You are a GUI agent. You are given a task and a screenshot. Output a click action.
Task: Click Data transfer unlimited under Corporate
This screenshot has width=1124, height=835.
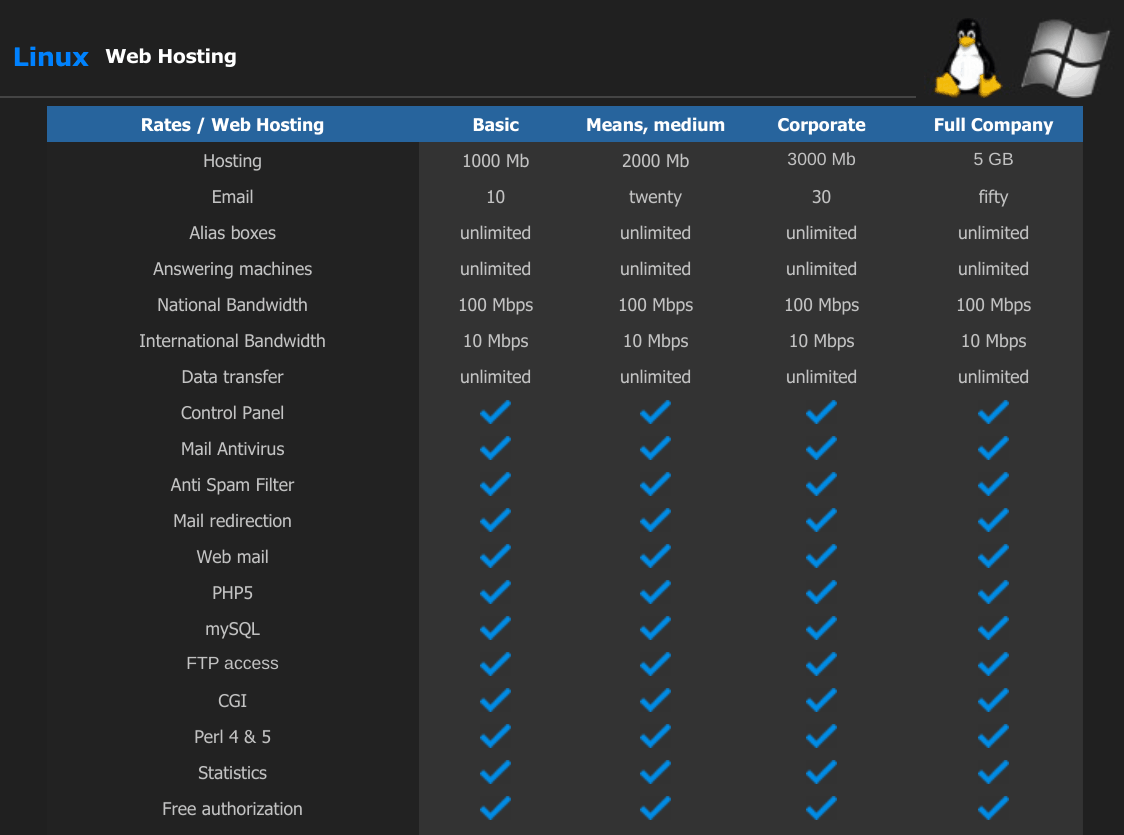coord(821,376)
